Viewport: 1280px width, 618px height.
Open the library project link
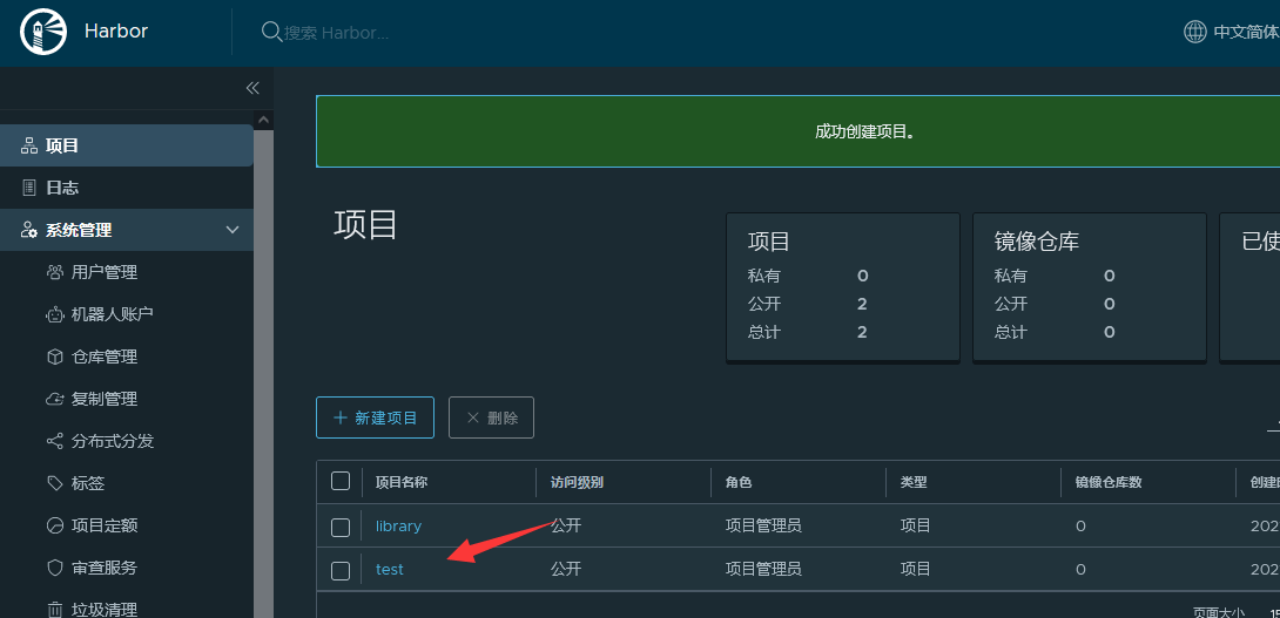[398, 526]
